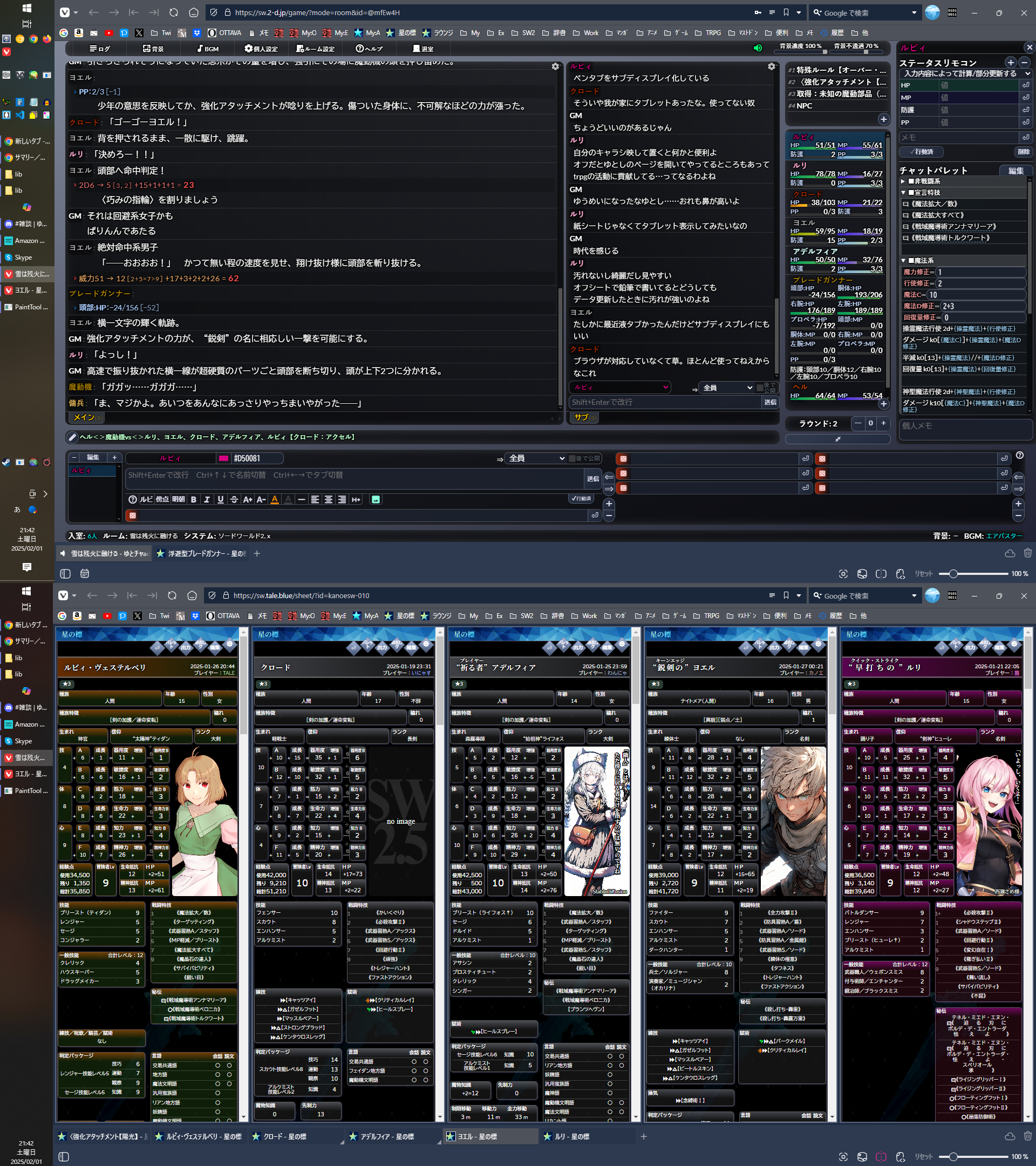Click the Enter-arrow icon on the メモ row
The height and width of the screenshot is (1166, 1036).
pyautogui.click(x=1025, y=138)
